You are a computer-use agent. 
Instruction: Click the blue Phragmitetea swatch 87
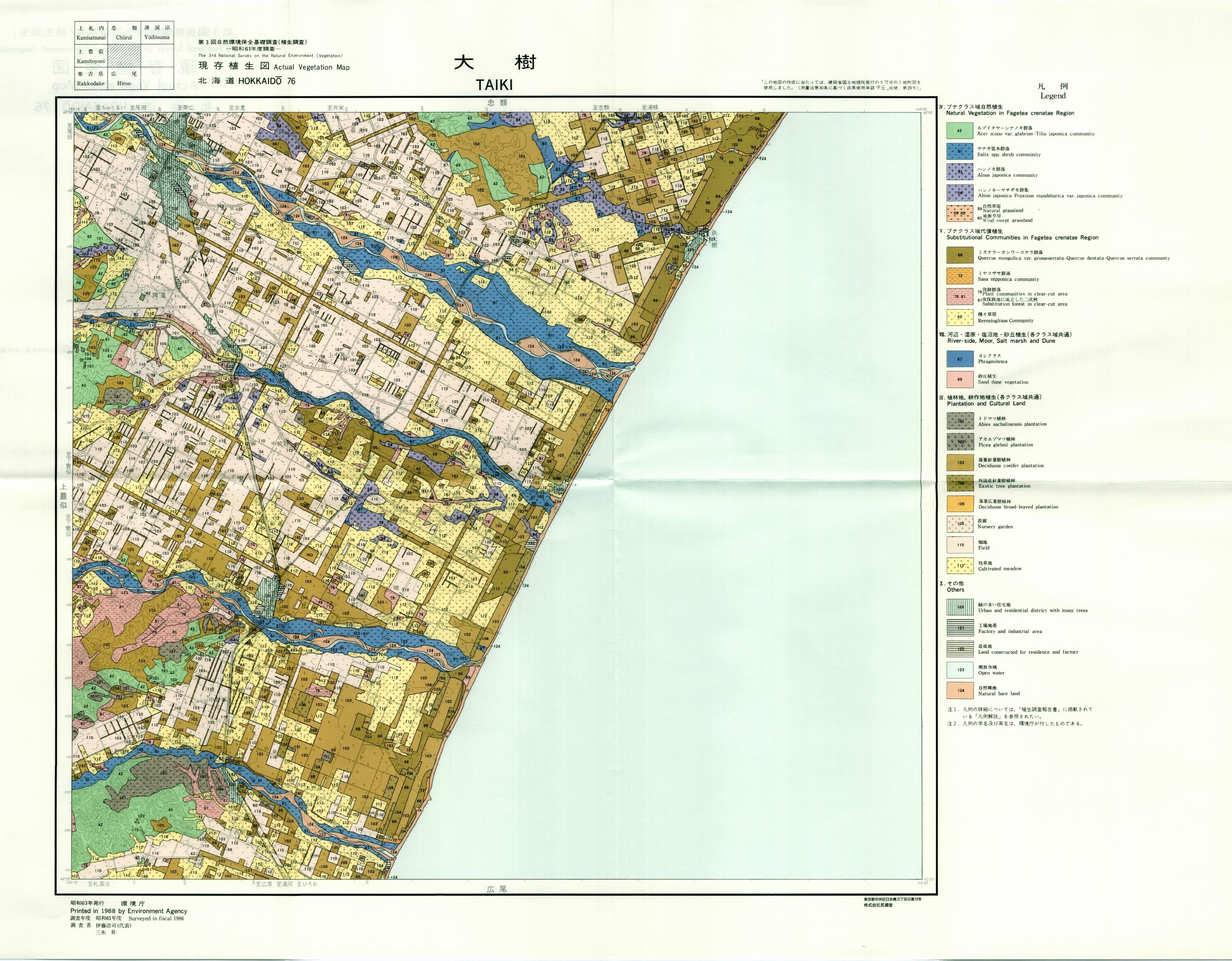pos(960,359)
